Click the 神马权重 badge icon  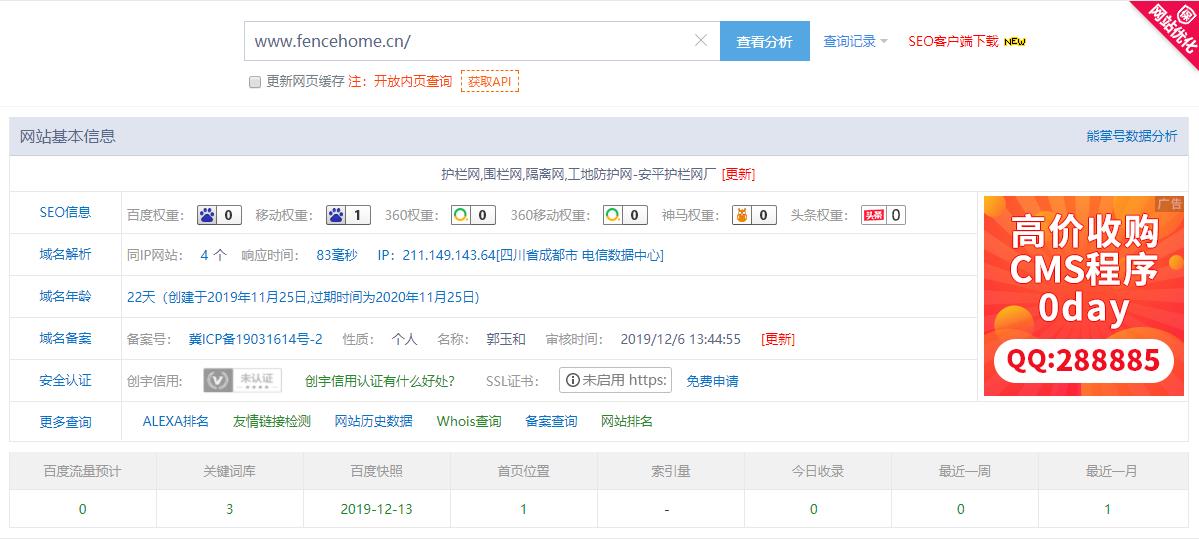point(754,216)
